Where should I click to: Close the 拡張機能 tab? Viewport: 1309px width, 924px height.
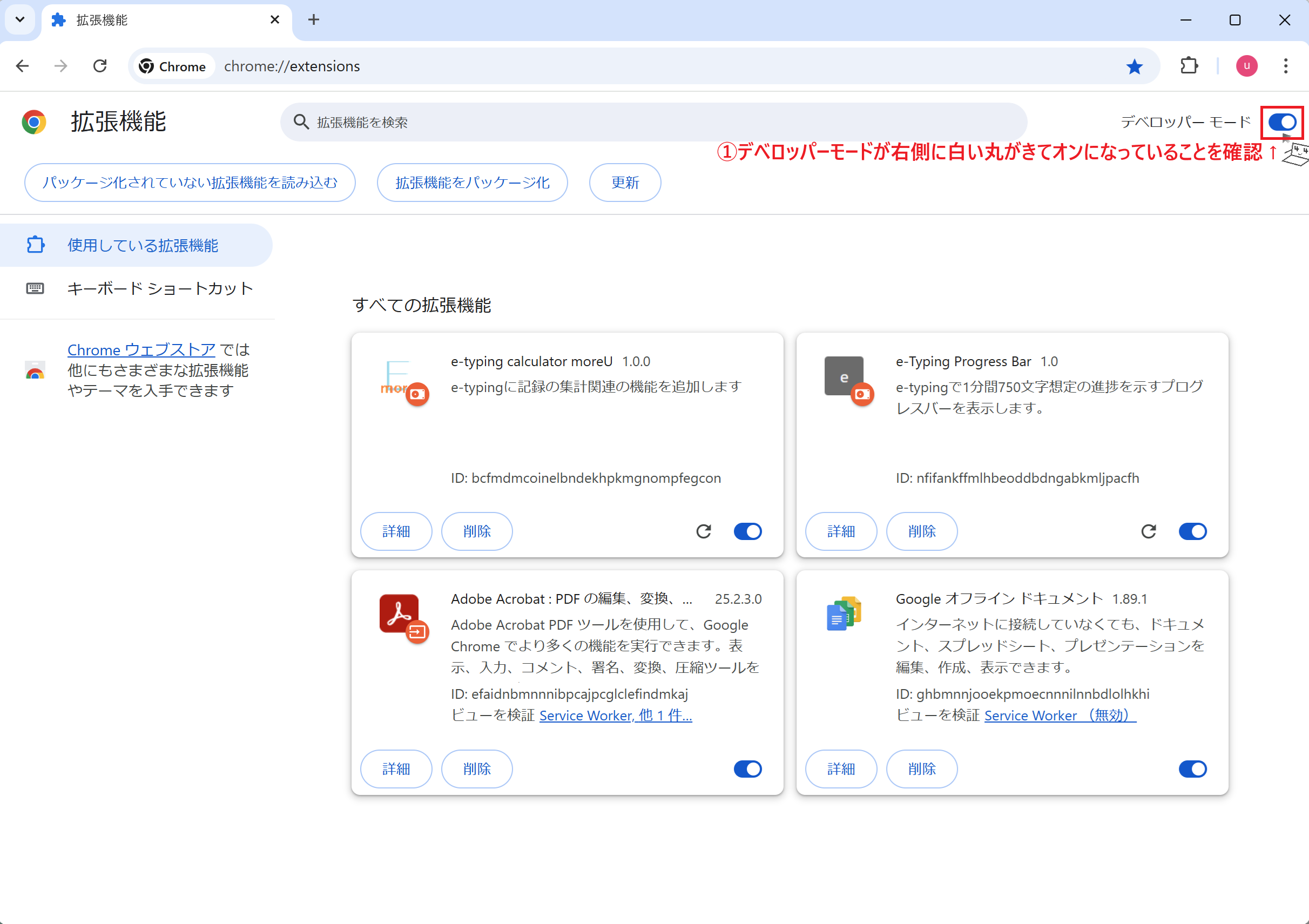coord(275,20)
